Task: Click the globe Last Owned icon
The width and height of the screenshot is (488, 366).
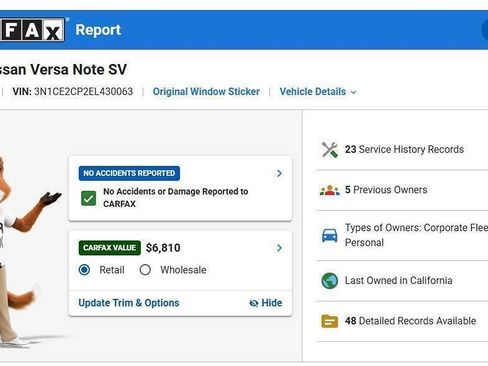Action: point(330,281)
